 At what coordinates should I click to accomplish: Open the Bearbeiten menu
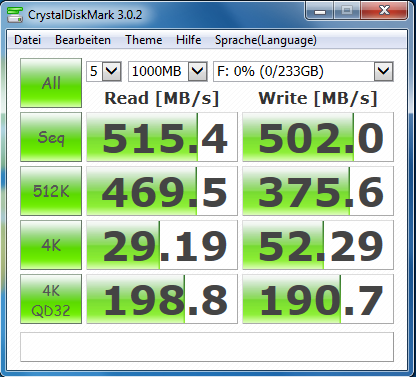tap(83, 40)
